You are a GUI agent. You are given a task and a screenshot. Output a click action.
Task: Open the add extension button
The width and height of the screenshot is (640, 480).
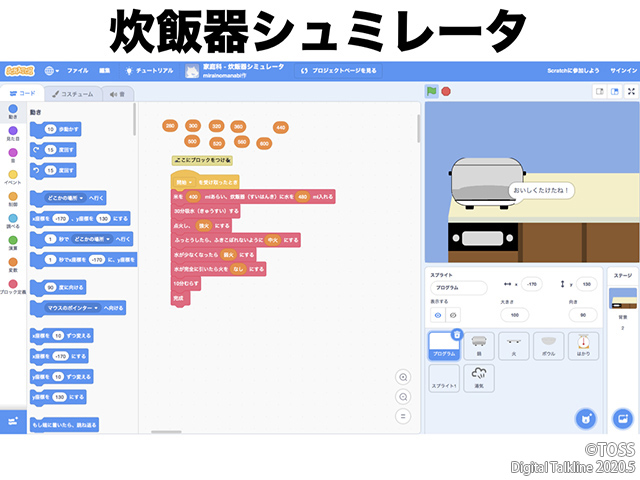click(x=13, y=421)
